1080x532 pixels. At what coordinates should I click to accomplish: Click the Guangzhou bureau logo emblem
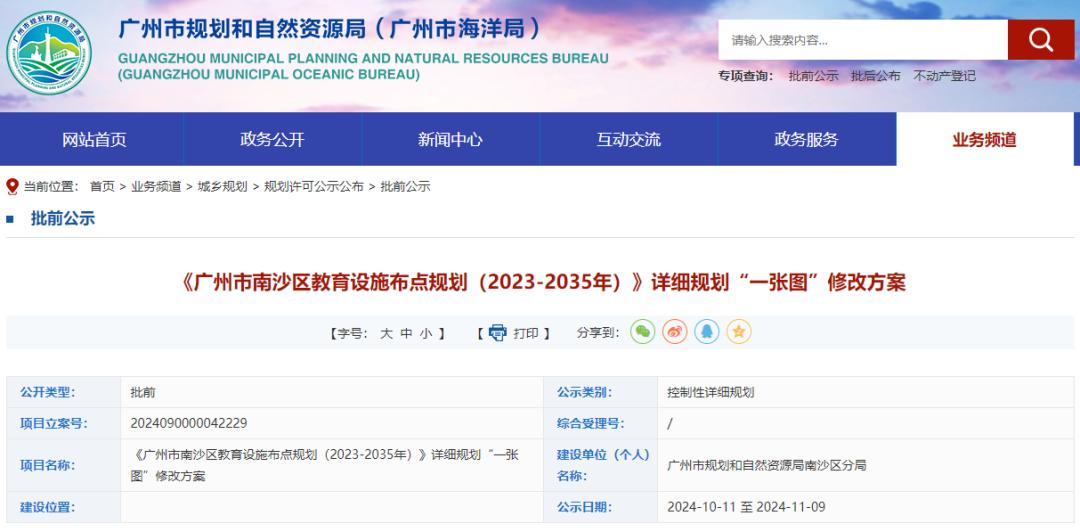tap(50, 56)
